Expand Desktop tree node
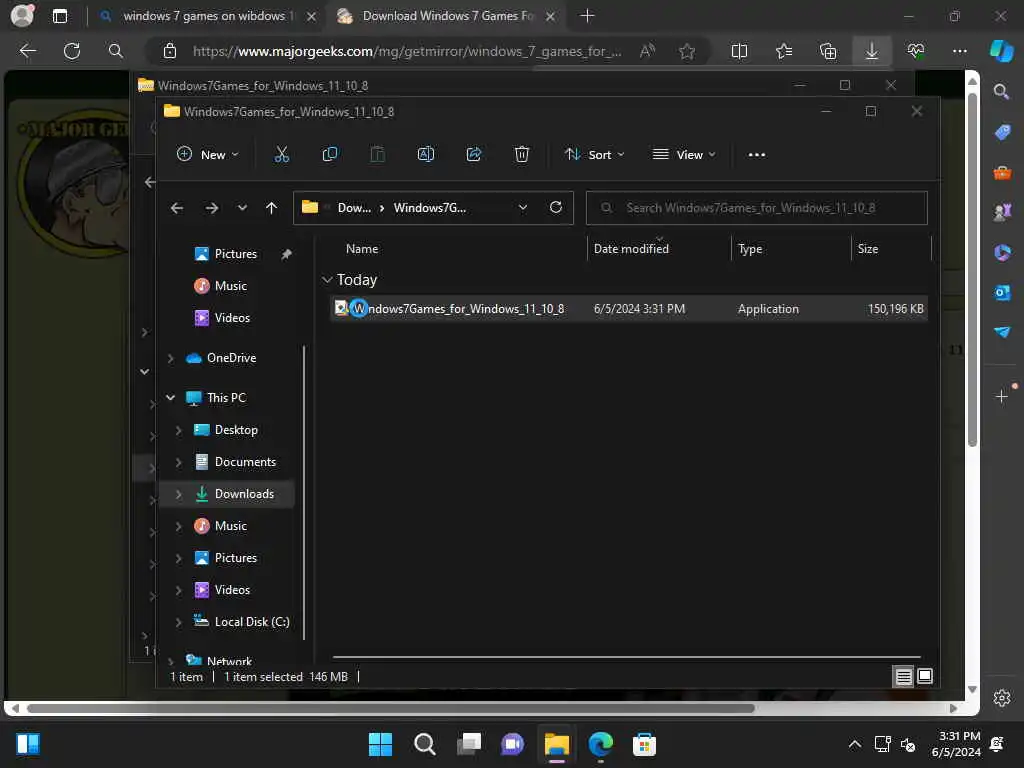The image size is (1024, 768). click(178, 430)
